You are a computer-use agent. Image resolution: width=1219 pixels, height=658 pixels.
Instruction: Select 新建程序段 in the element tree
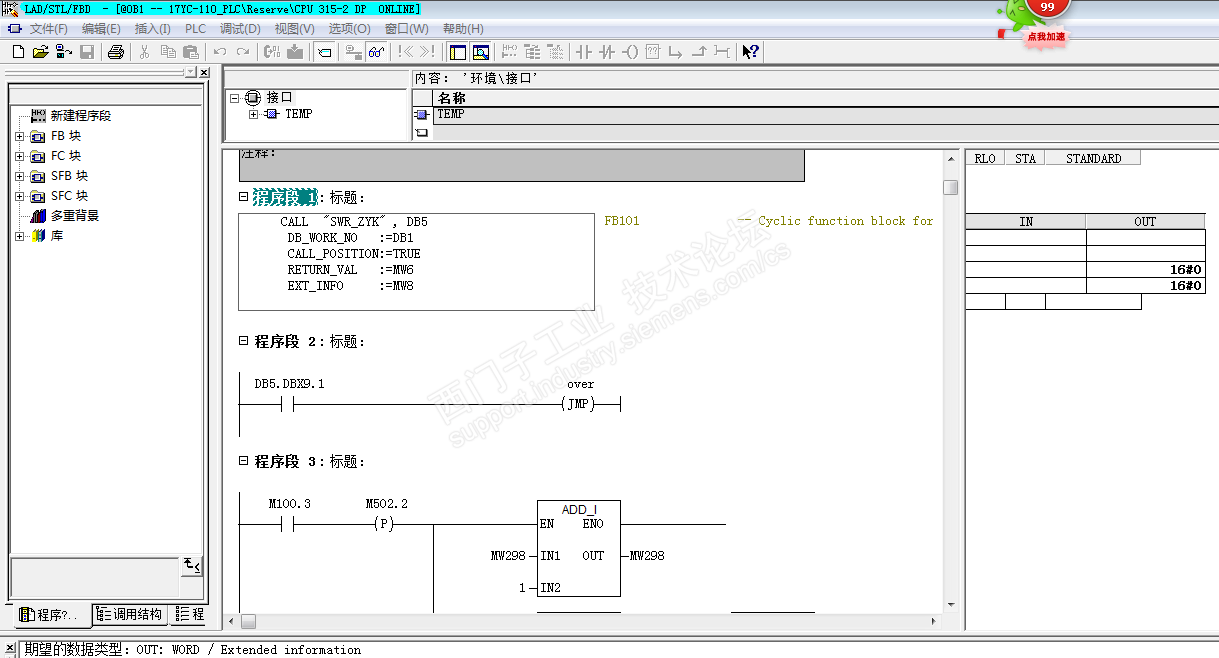[81, 116]
